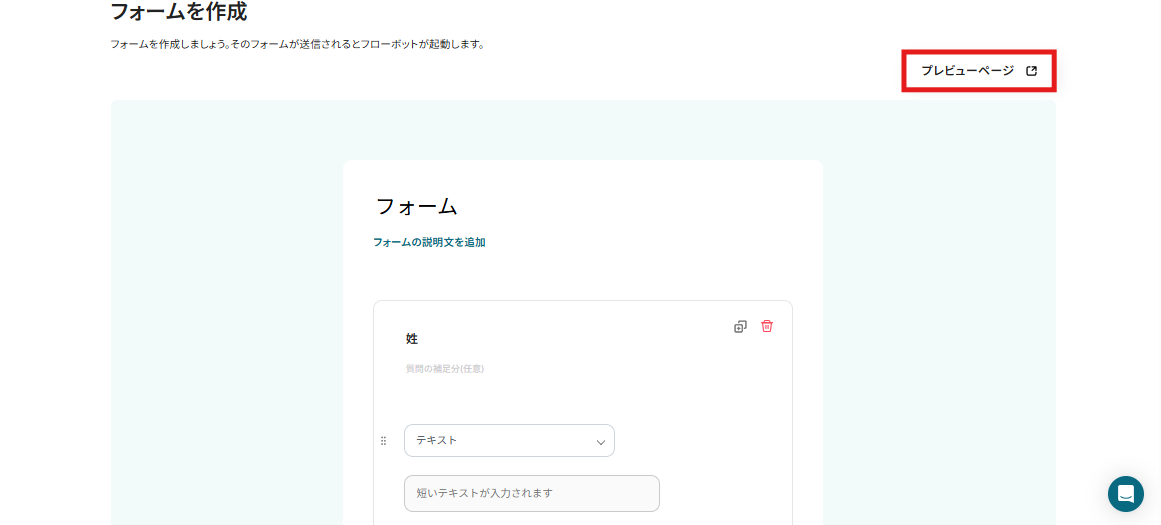Open the プレビューページ preview button
Screen dimensions: 1161x525
[x=978, y=71]
